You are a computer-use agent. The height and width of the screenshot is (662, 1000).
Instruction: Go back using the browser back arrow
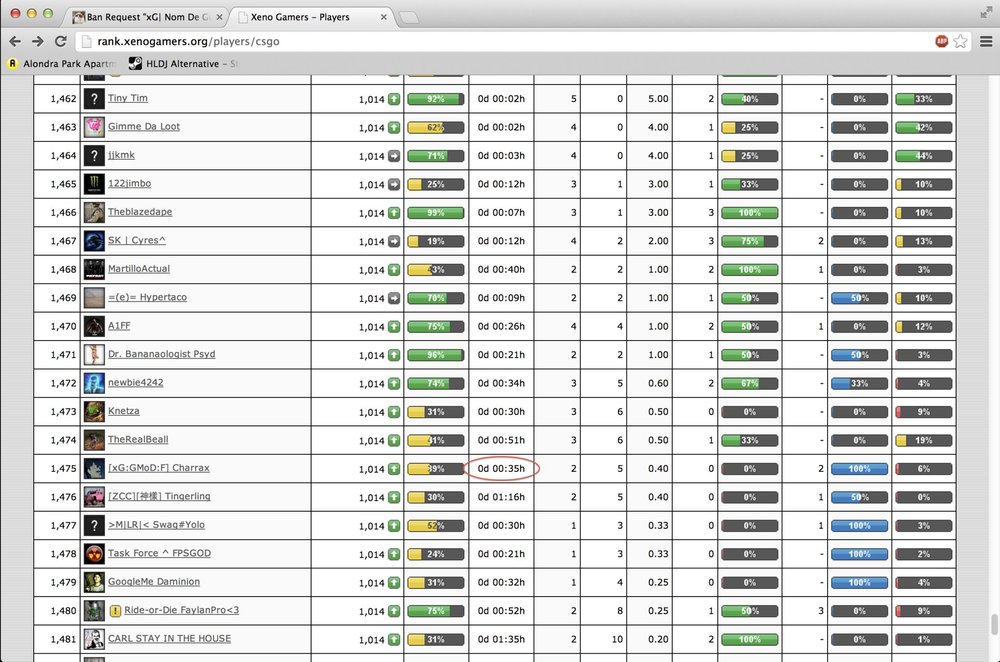pos(15,41)
